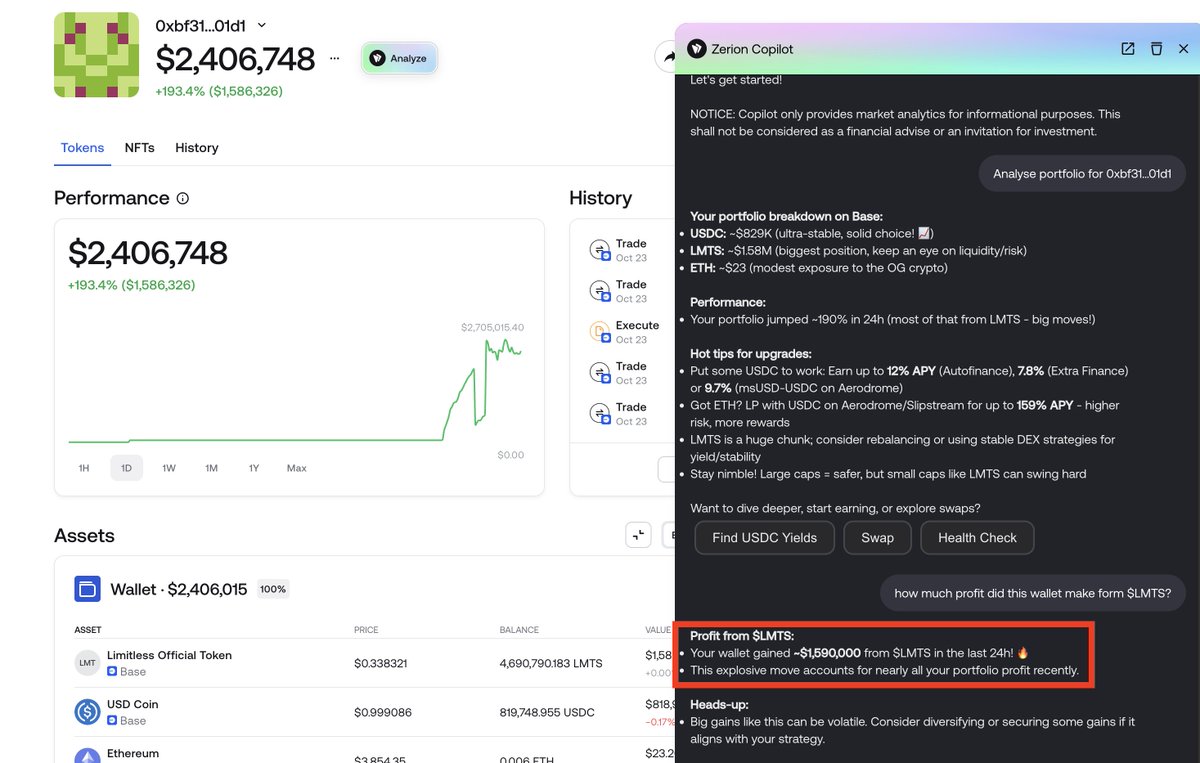The image size is (1200, 763).
Task: Close the Zerion Copilot panel
Action: [x=1183, y=49]
